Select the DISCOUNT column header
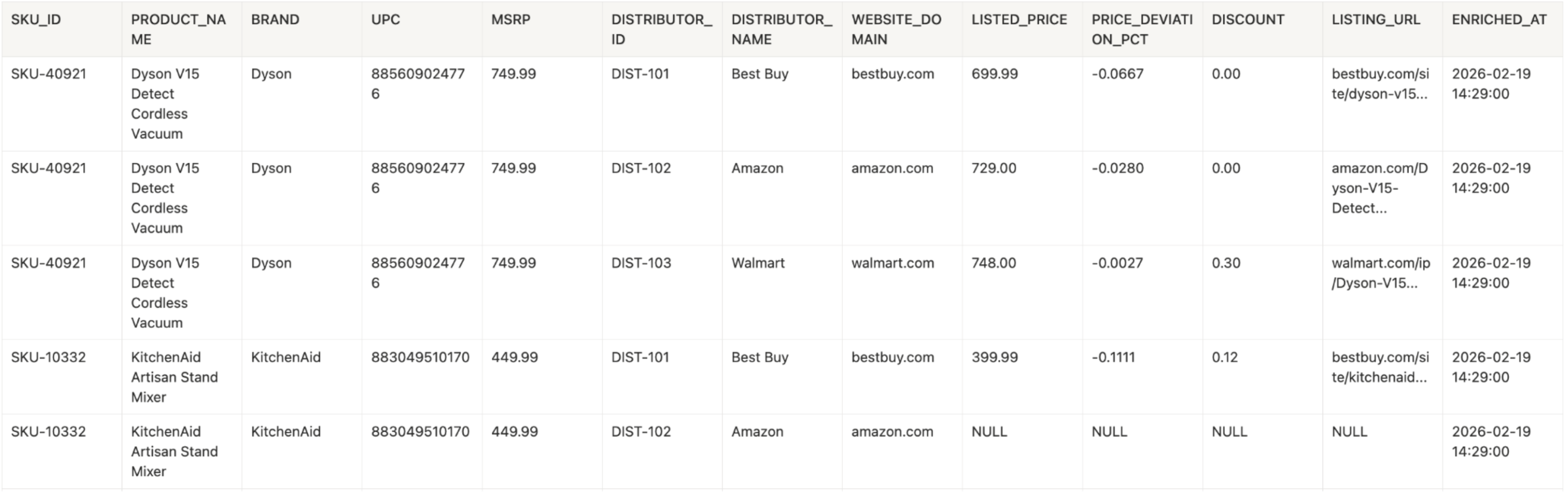1568x492 pixels. click(x=1248, y=20)
